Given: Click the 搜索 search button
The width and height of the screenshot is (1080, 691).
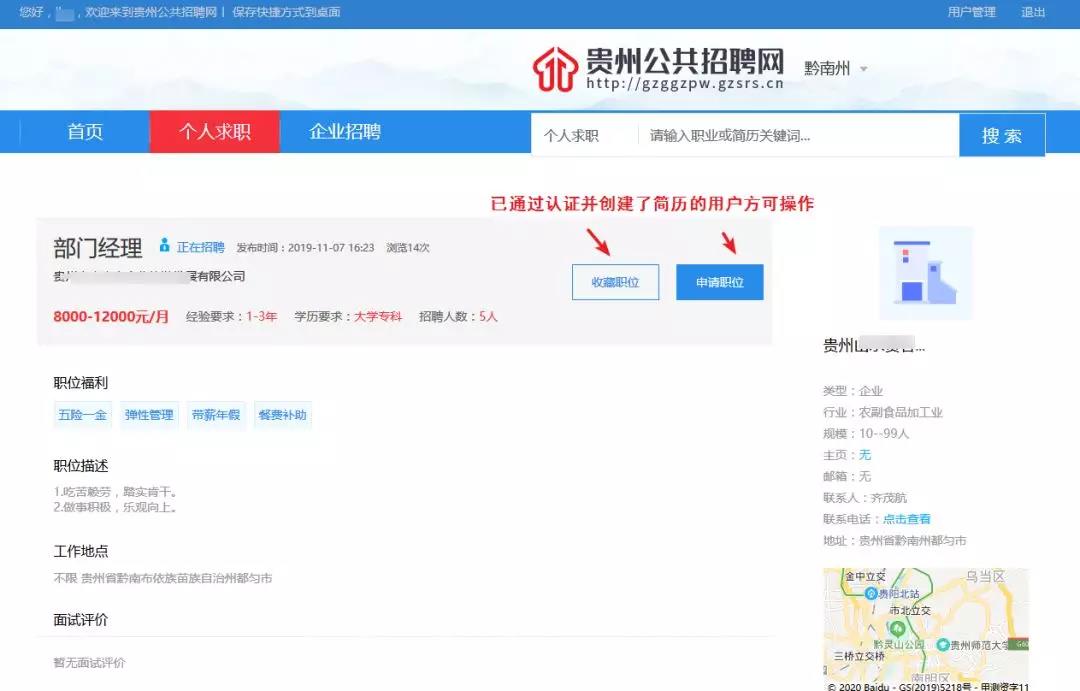Looking at the screenshot, I should point(1002,134).
